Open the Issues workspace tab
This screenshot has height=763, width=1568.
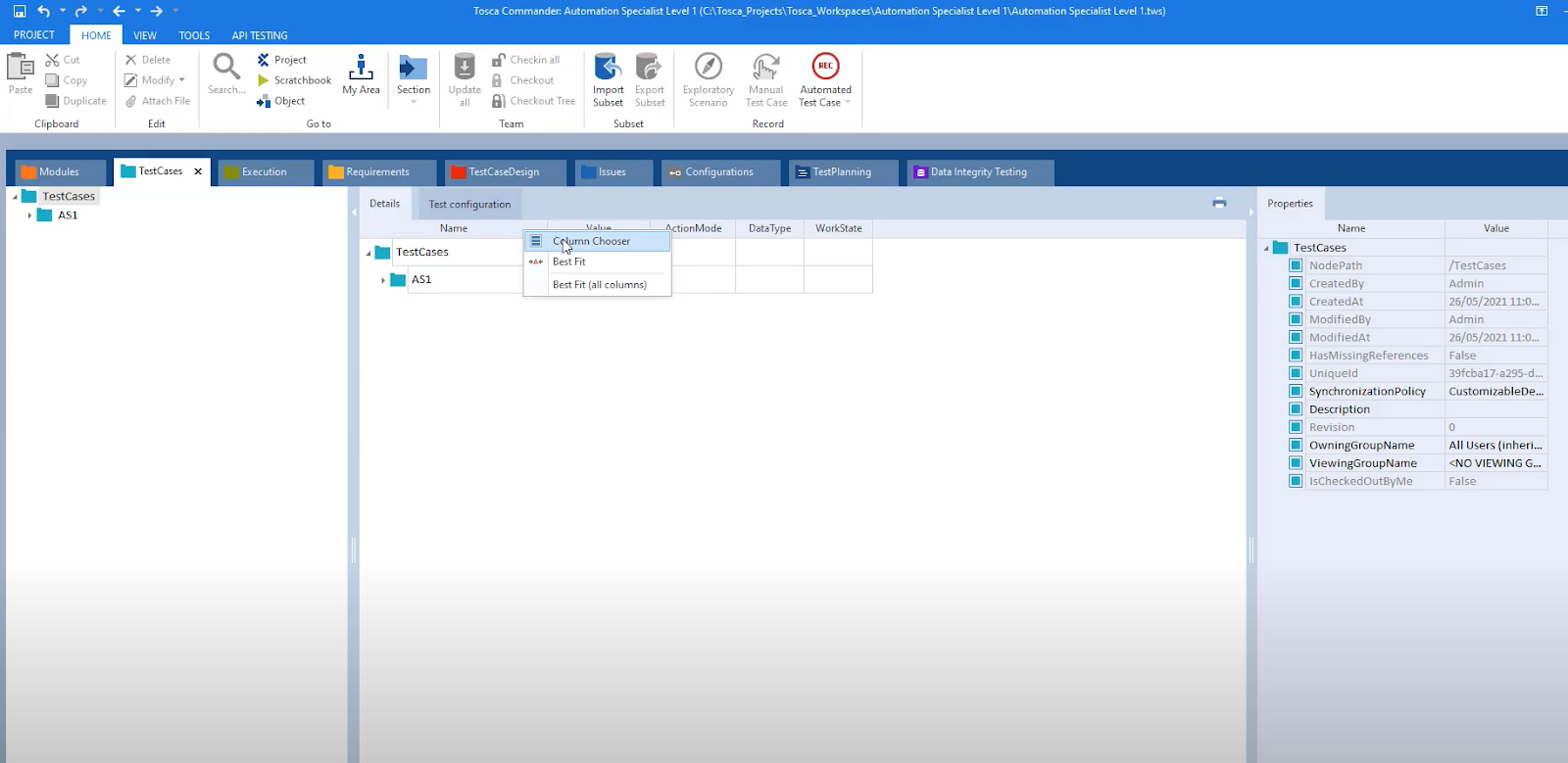pos(613,172)
